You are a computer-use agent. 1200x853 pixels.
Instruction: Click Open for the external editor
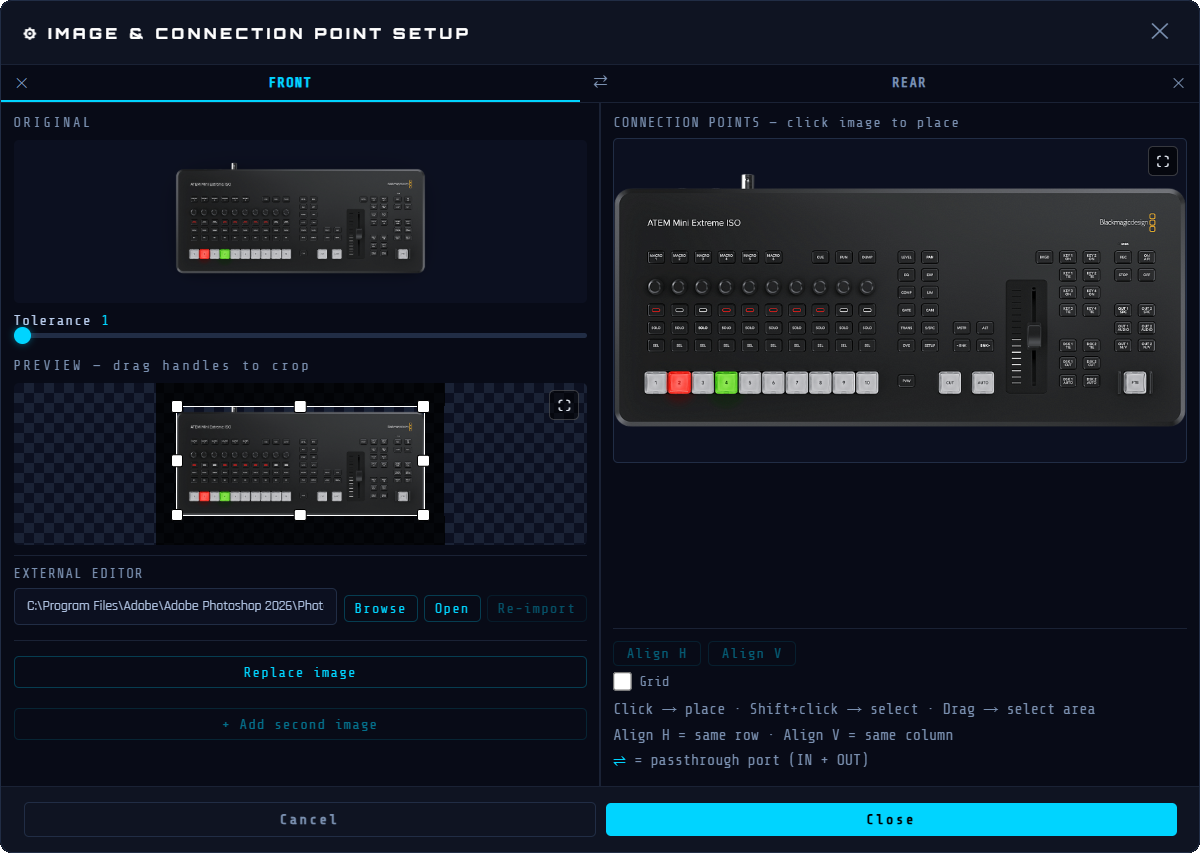click(x=452, y=608)
